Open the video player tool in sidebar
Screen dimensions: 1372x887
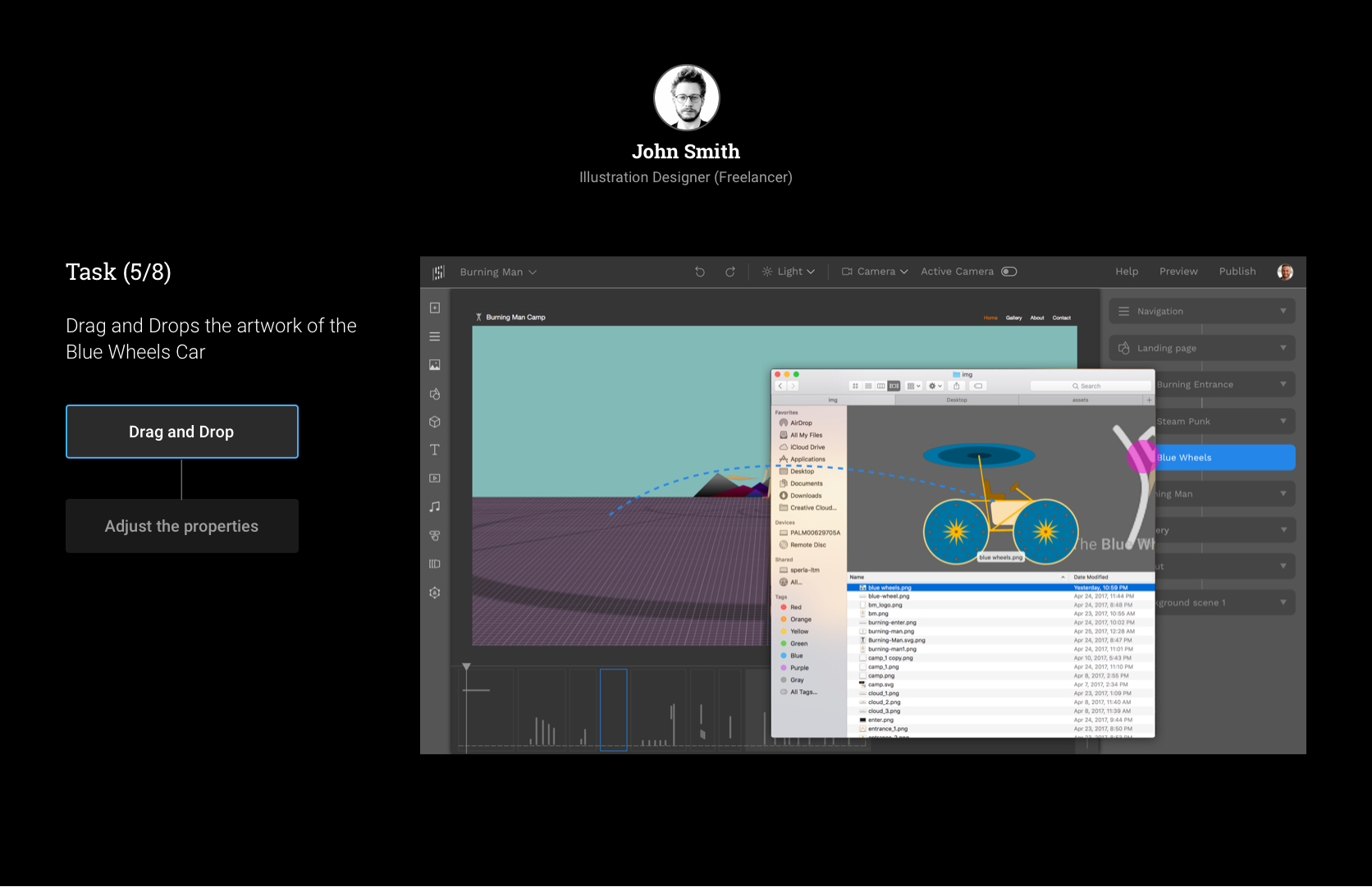click(435, 478)
